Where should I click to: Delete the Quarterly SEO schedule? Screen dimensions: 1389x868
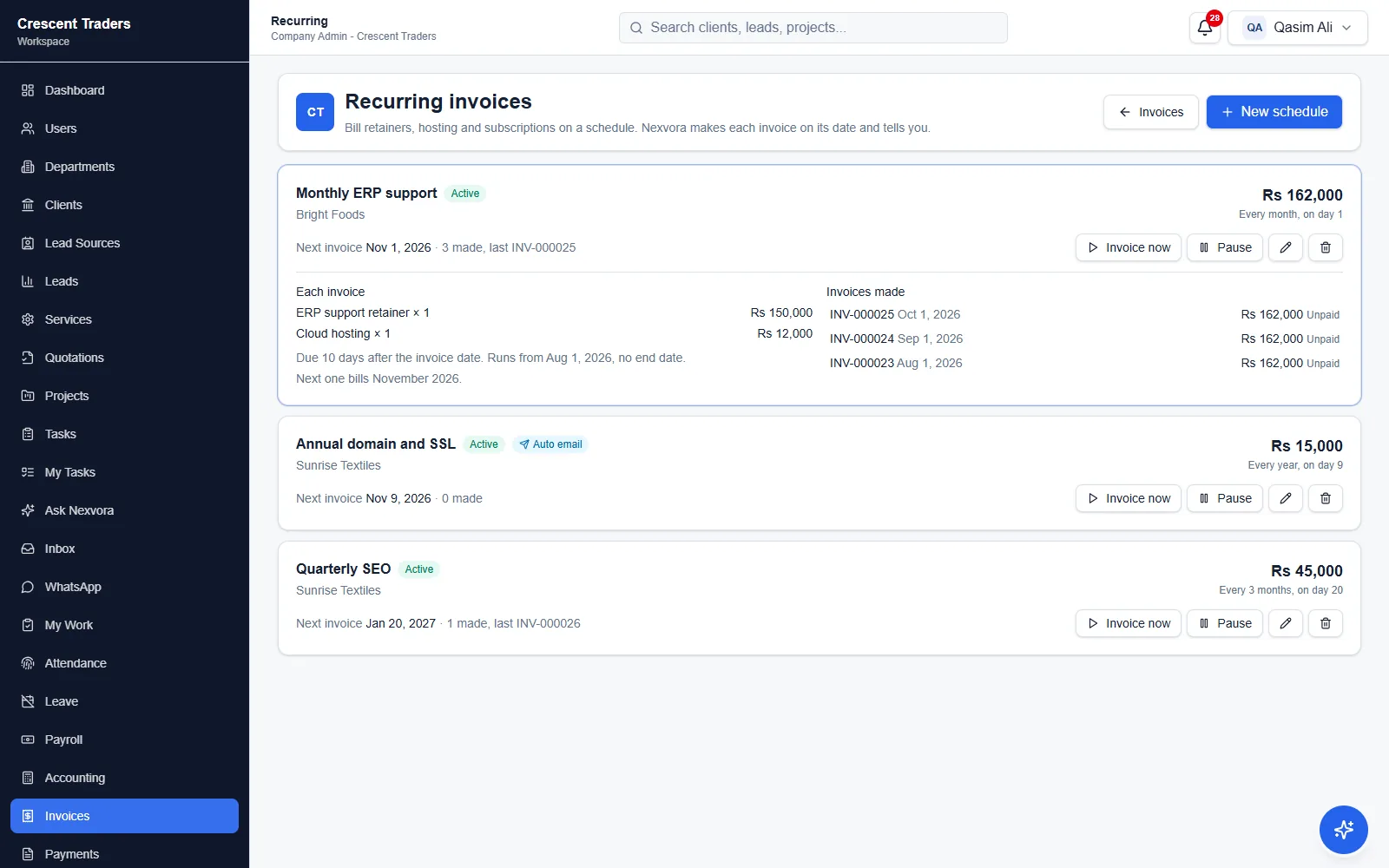tap(1326, 623)
